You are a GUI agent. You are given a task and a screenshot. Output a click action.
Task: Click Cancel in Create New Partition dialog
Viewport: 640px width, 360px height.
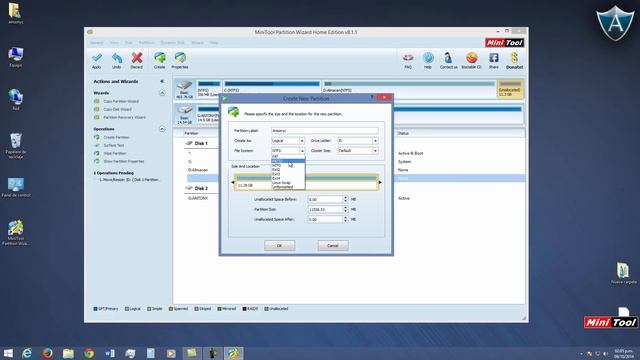tap(333, 246)
